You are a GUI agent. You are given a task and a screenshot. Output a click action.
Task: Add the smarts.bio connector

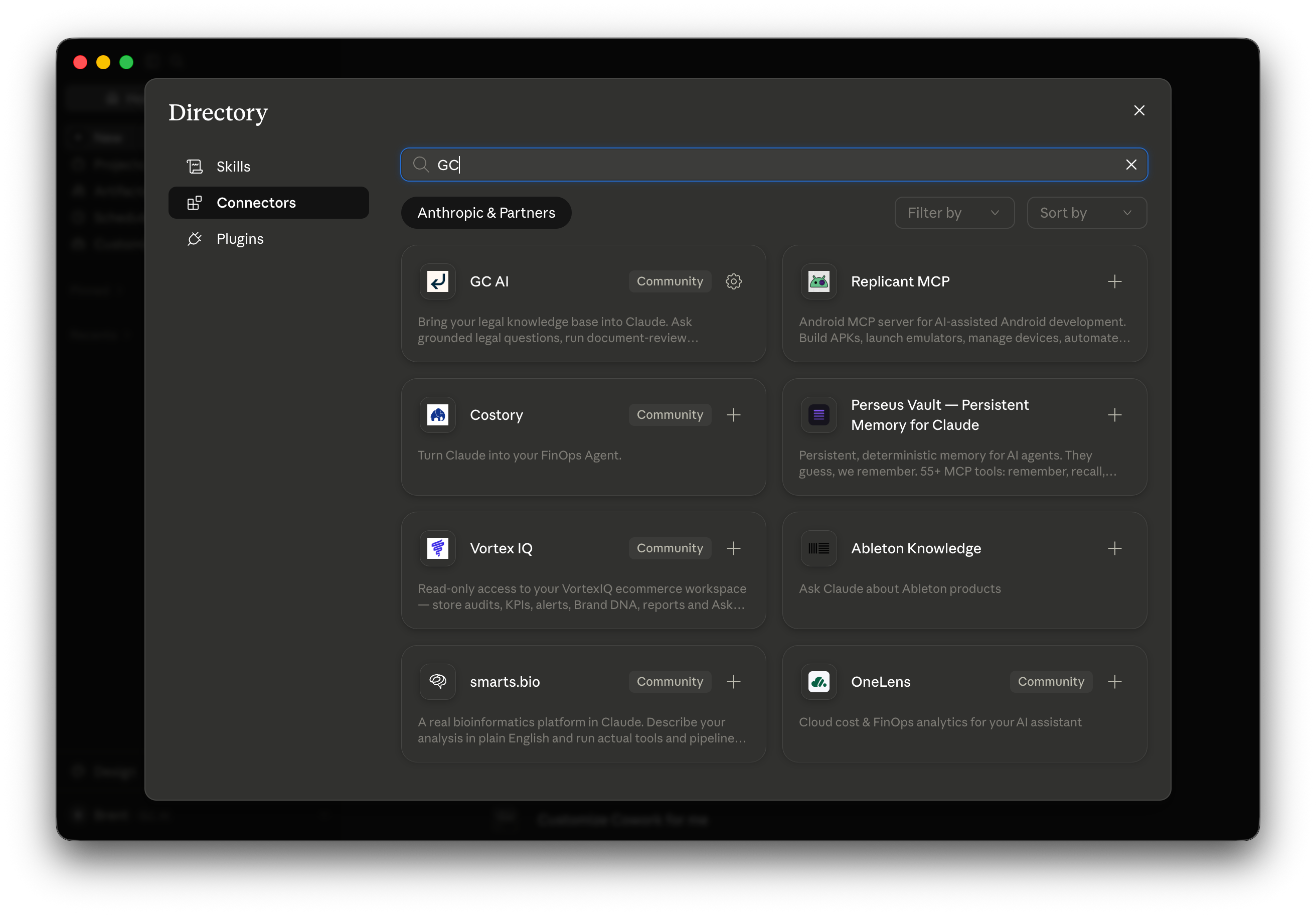click(734, 682)
